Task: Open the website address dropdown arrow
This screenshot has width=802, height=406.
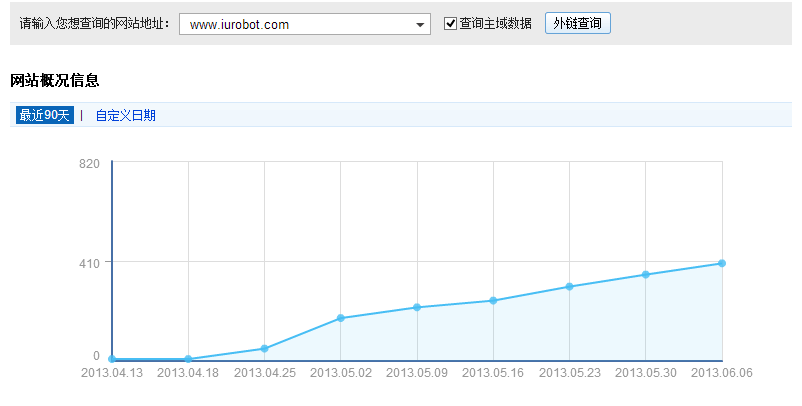Action: pyautogui.click(x=420, y=24)
